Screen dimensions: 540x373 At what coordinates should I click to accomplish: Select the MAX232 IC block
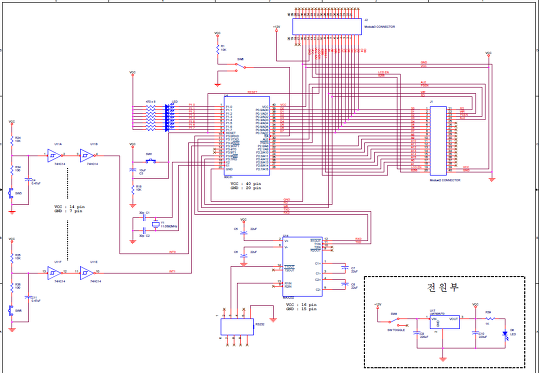(x=302, y=266)
